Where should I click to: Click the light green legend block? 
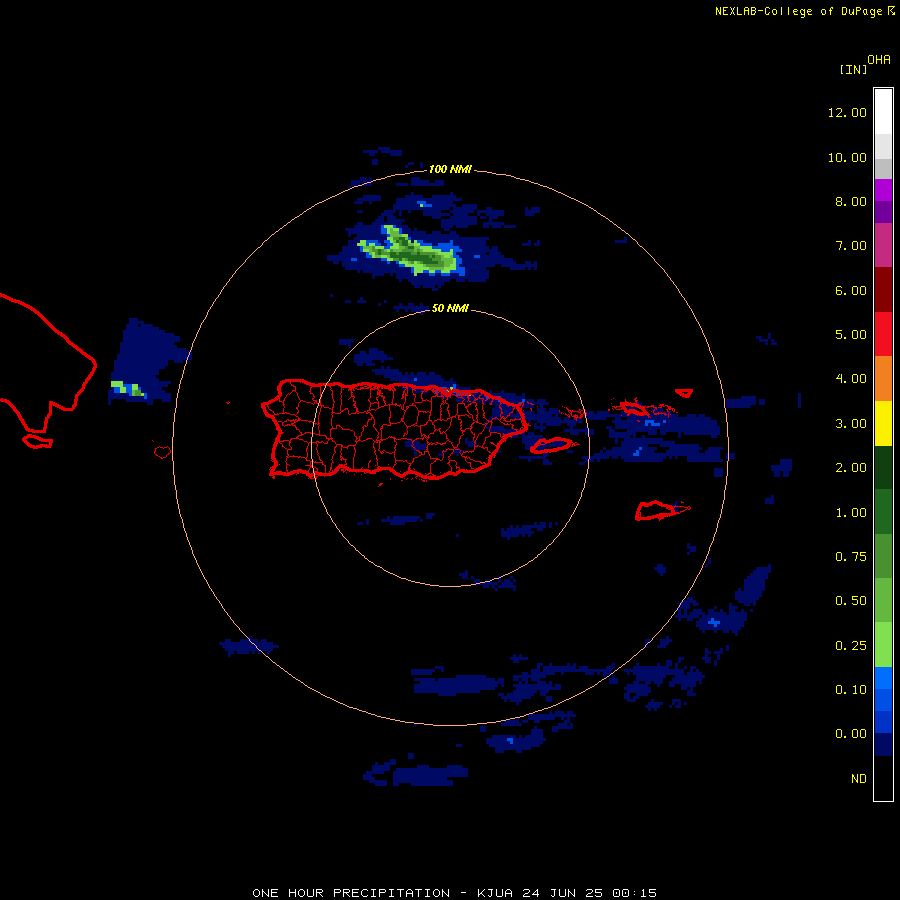coord(883,645)
